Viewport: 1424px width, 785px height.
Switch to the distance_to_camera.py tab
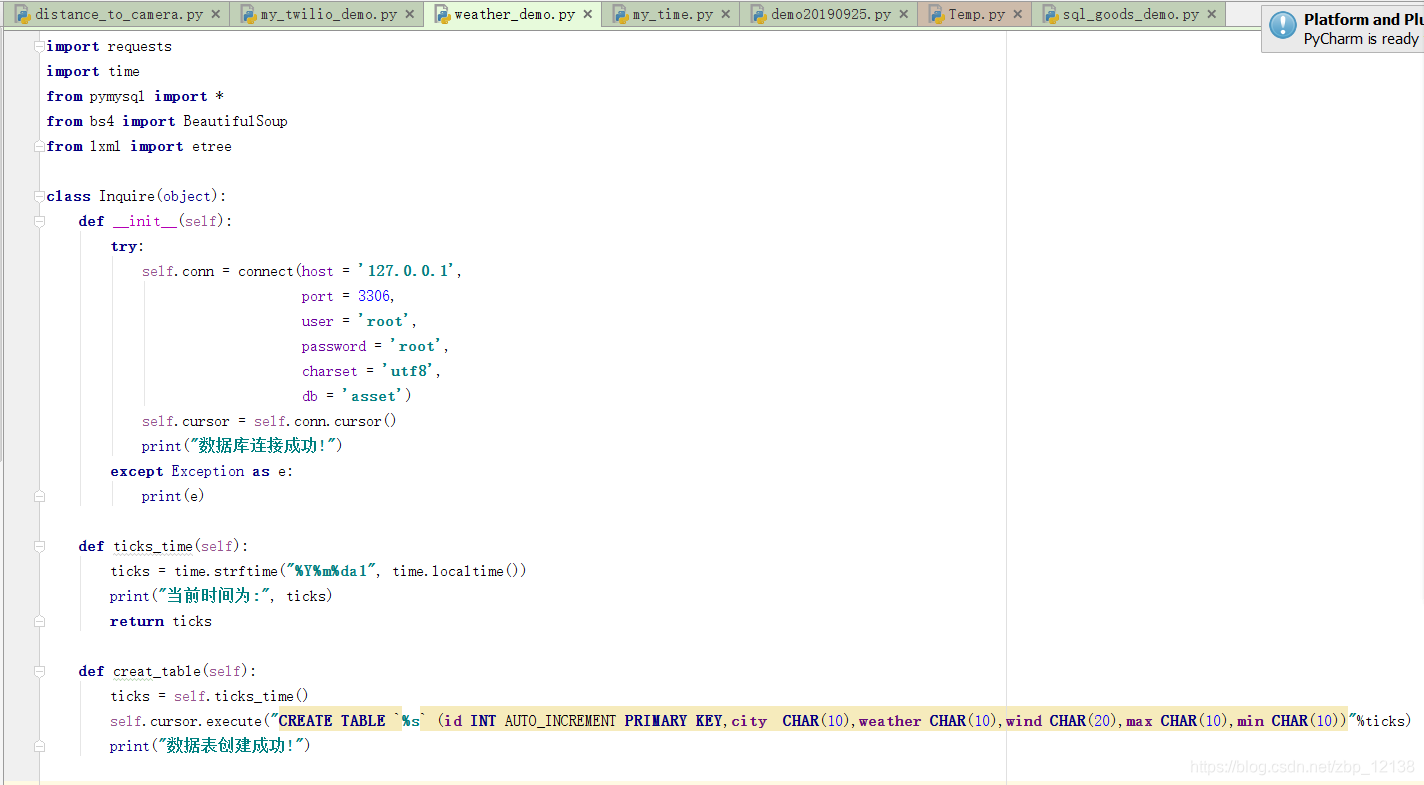click(118, 14)
